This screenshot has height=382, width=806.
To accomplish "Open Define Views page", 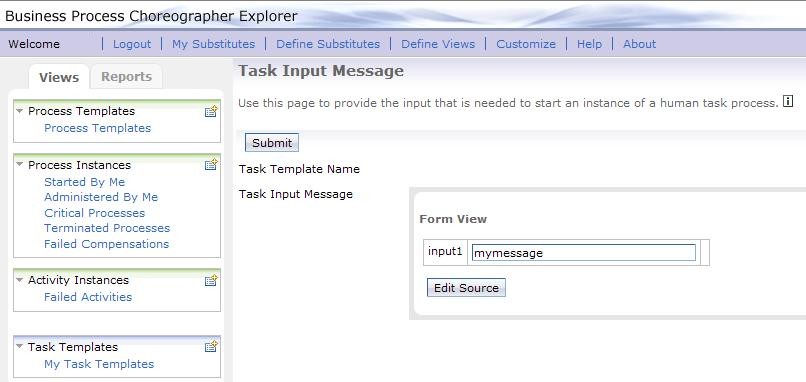I will click(x=438, y=44).
